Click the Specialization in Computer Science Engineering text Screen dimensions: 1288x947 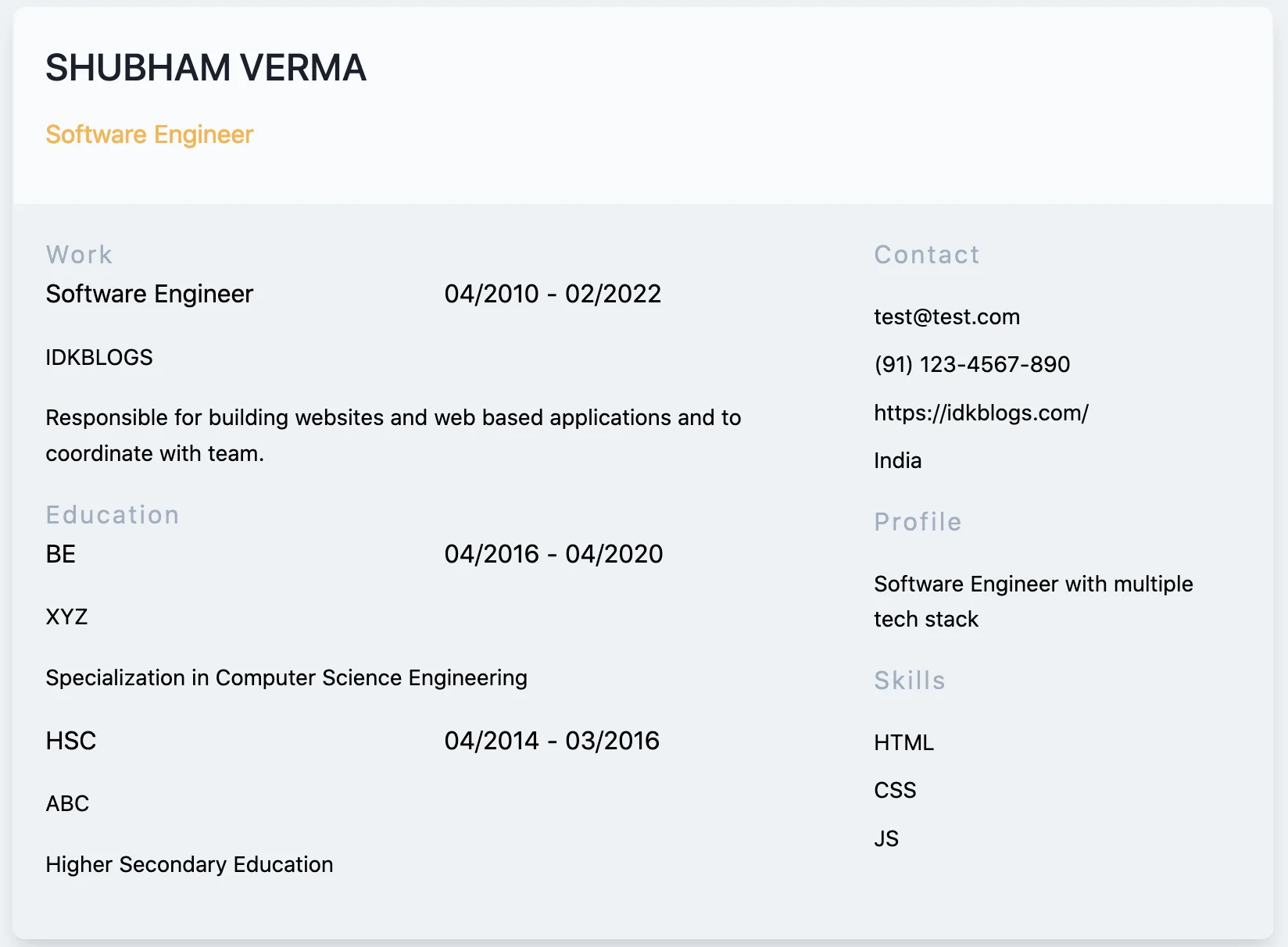[286, 677]
